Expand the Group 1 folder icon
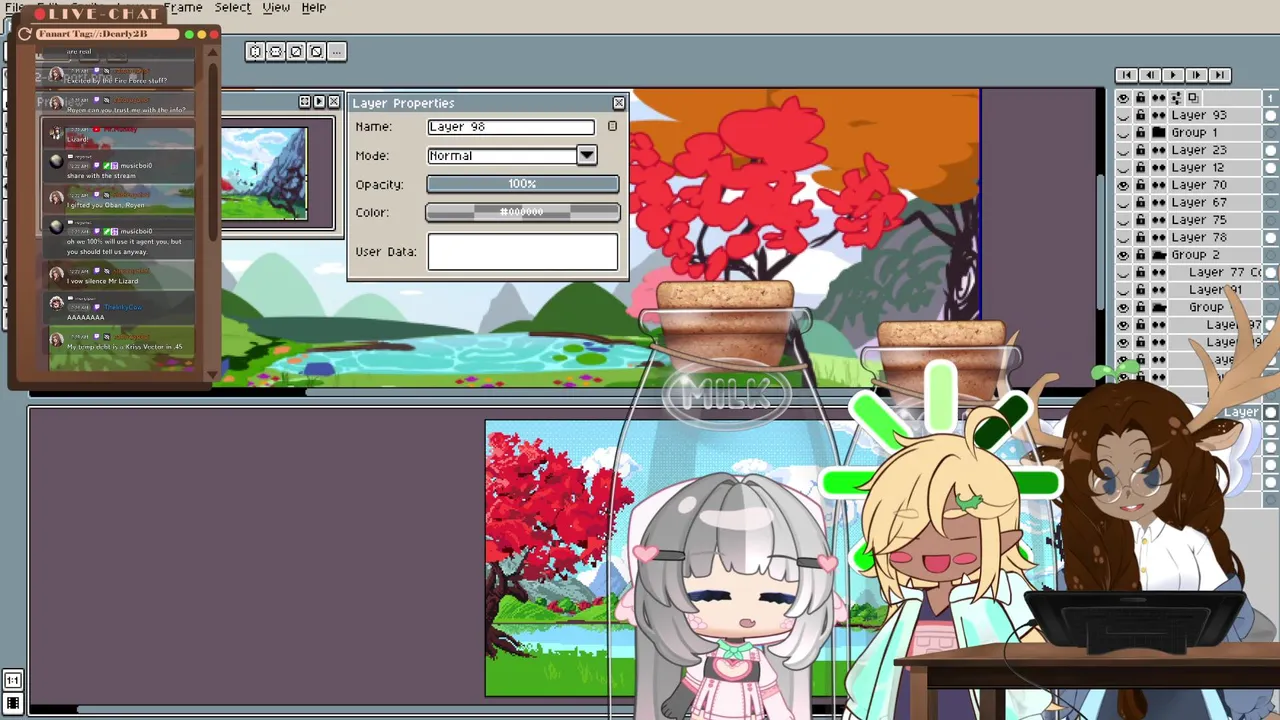Screen dimensions: 1280x720 pos(1158,133)
